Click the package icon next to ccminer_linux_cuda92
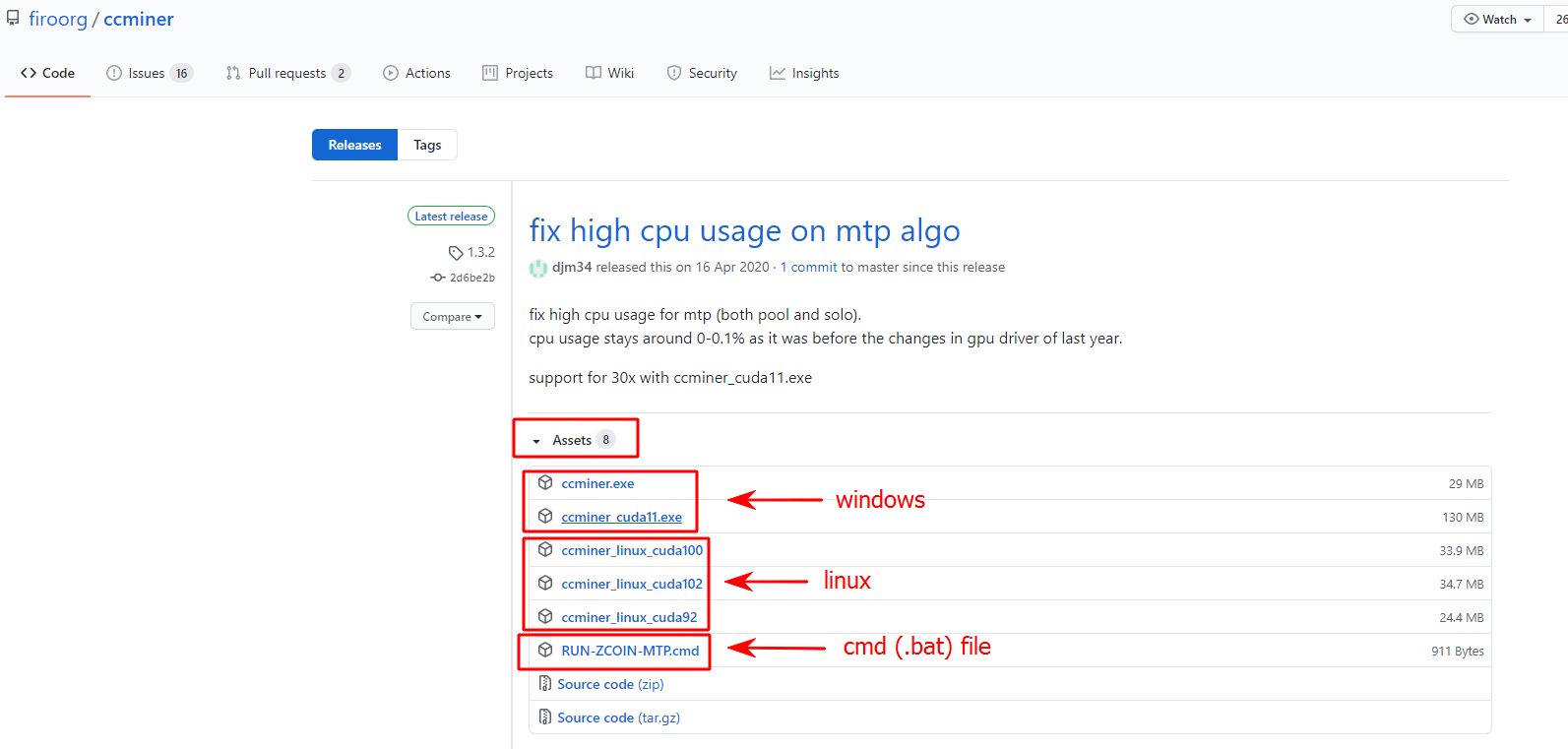The height and width of the screenshot is (749, 1568). pos(545,616)
